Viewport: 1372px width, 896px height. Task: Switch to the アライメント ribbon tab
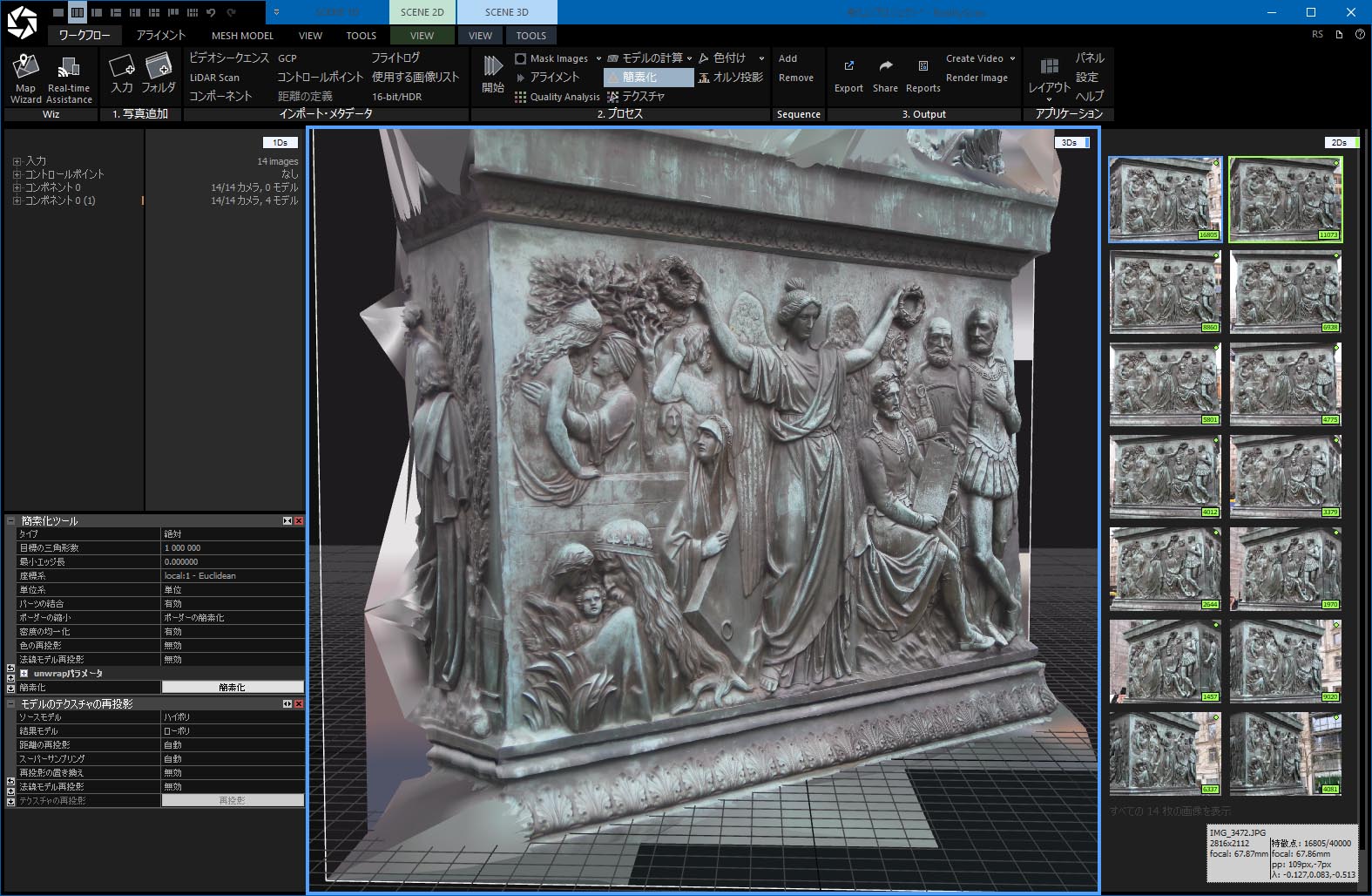[161, 36]
